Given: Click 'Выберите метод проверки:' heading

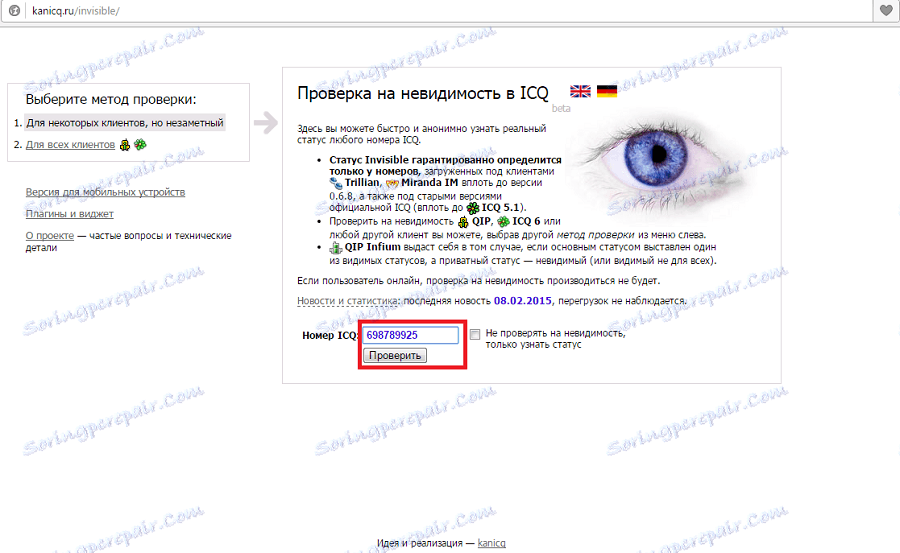Looking at the screenshot, I should pos(111,99).
